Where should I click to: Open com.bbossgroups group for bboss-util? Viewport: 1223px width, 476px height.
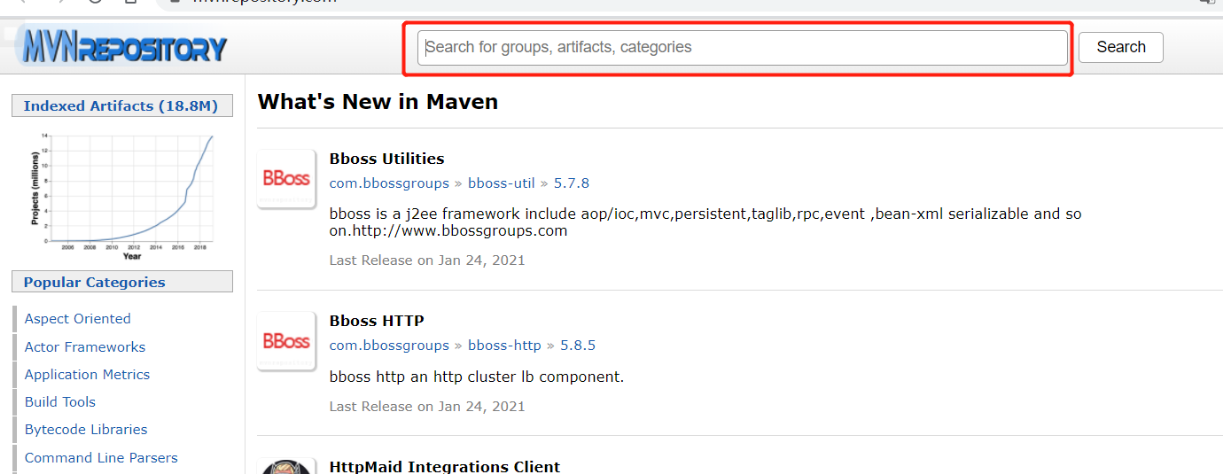click(389, 183)
